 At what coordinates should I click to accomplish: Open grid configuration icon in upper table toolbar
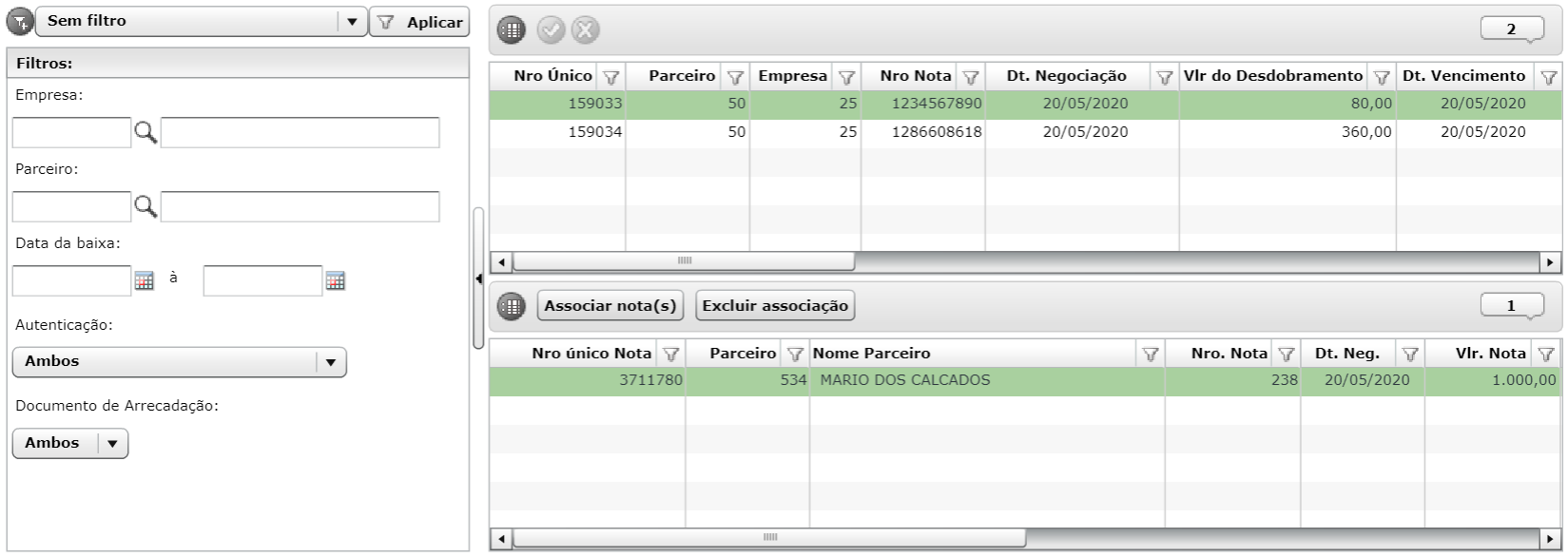coord(511,29)
